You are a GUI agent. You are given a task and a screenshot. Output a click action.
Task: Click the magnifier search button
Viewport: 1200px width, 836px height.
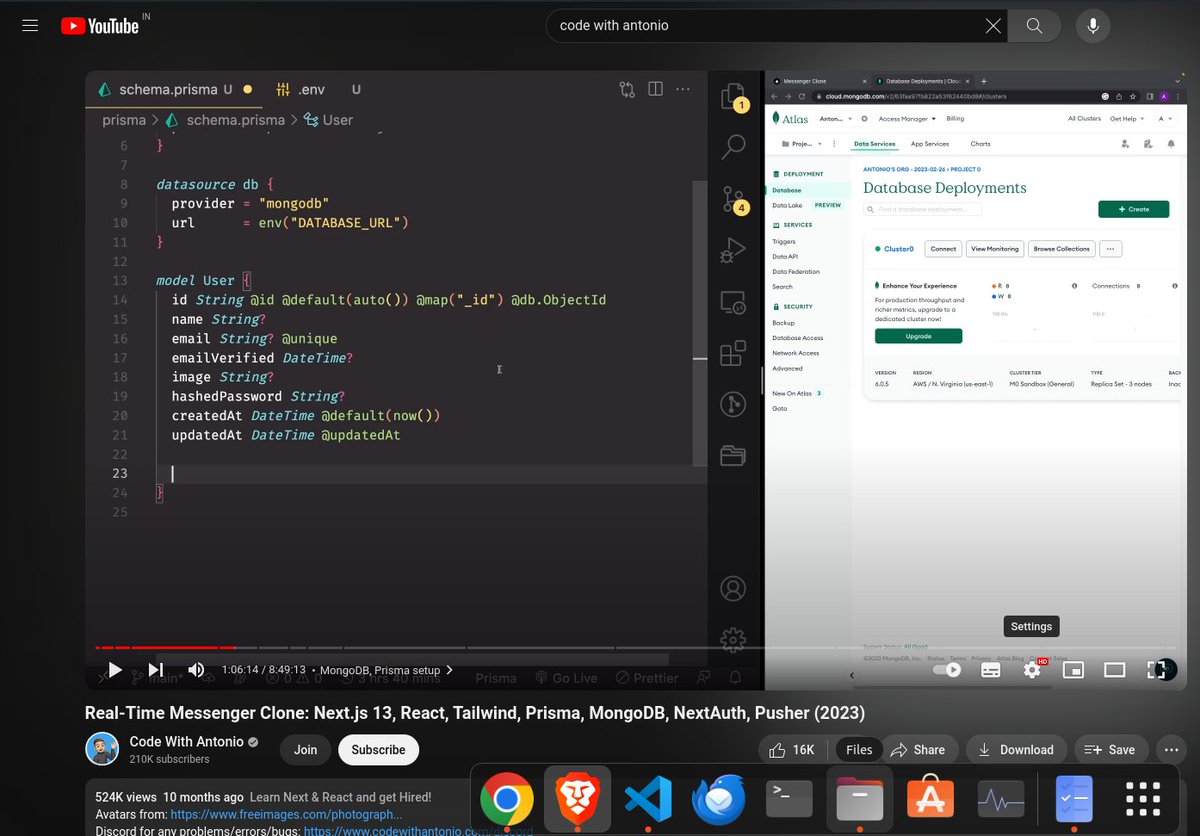1034,26
